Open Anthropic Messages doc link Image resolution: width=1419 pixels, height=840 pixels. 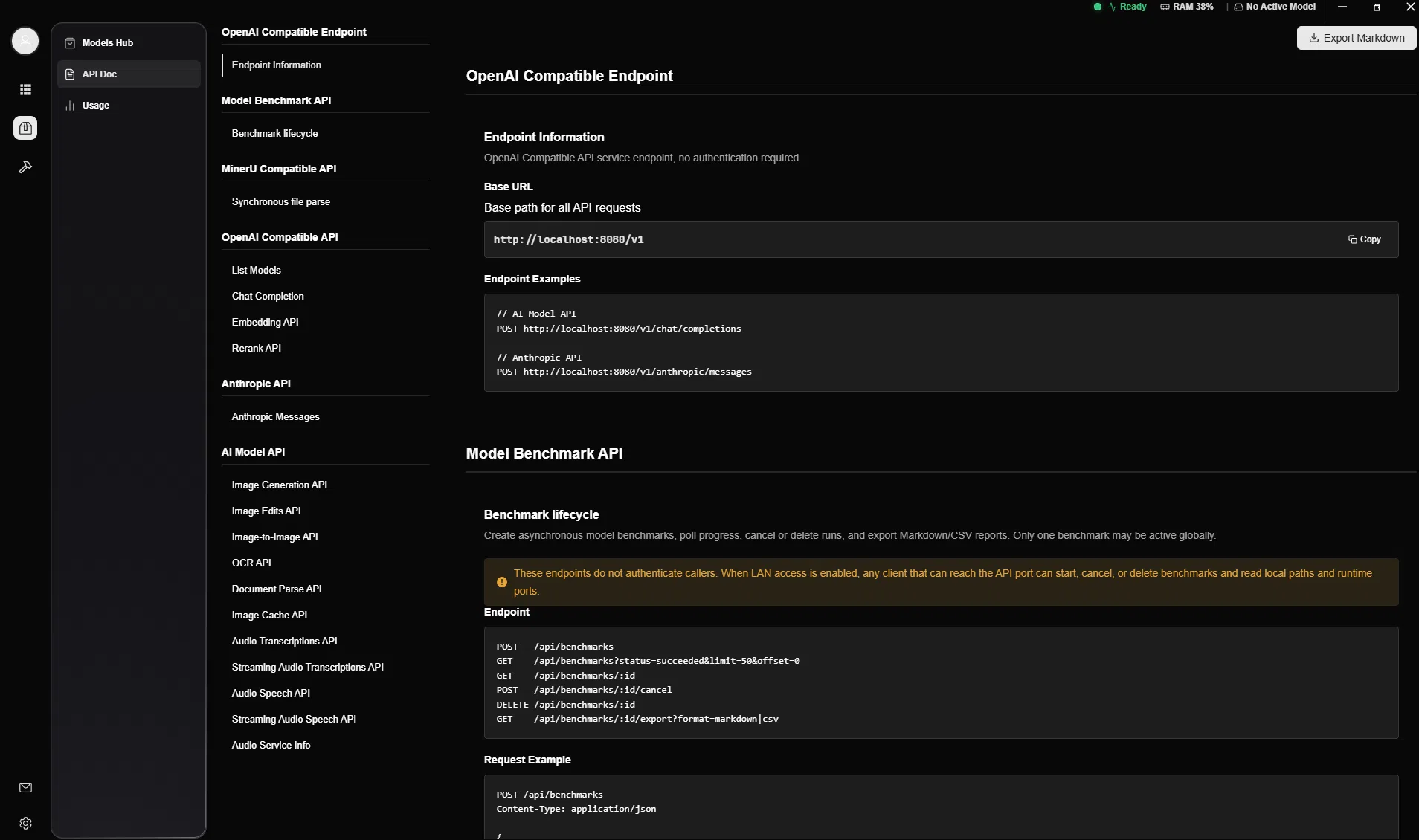275,416
